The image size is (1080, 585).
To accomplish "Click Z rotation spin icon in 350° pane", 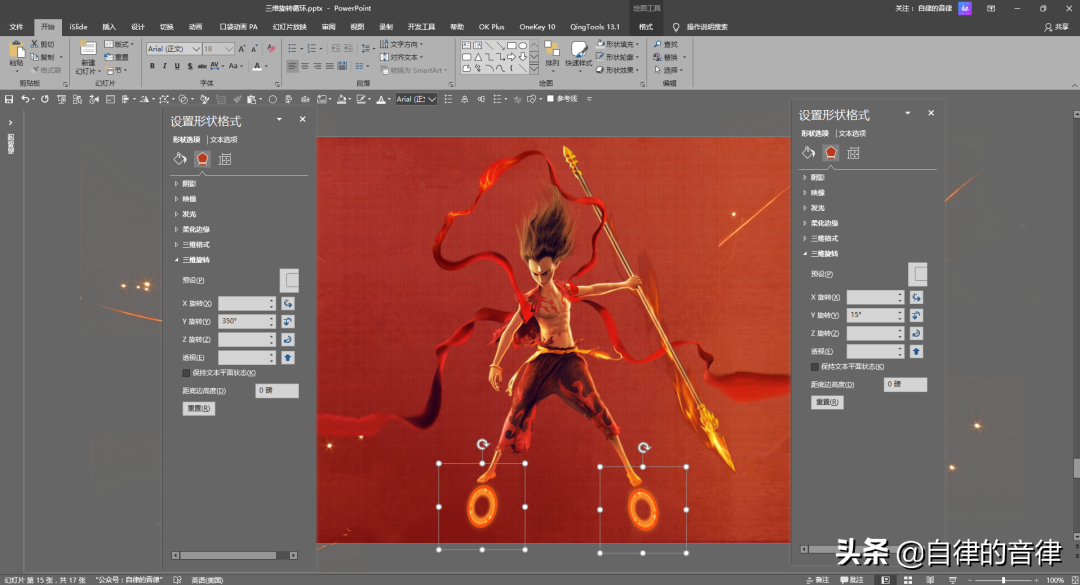I will point(288,339).
